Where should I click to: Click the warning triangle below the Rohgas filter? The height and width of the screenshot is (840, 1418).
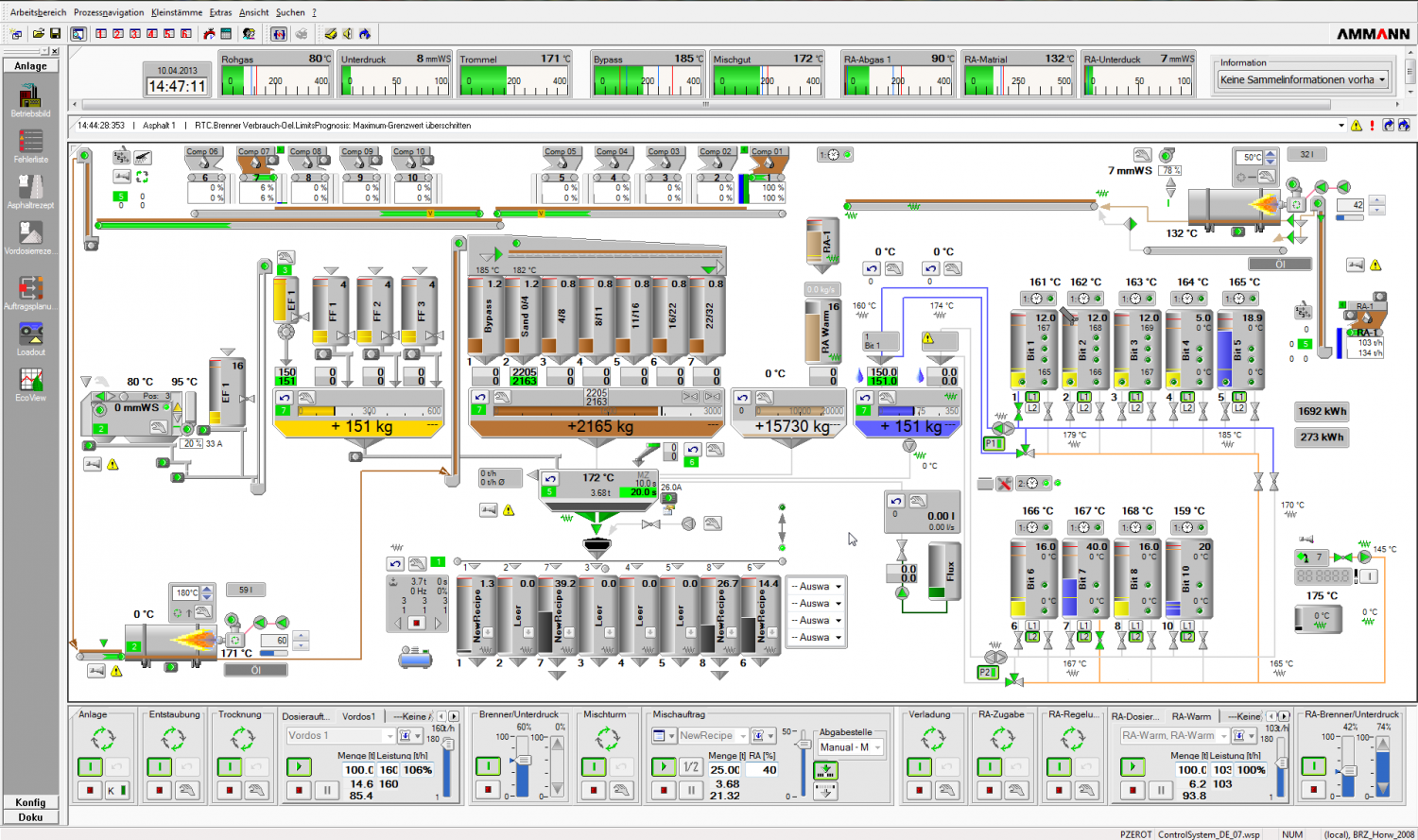[x=112, y=464]
